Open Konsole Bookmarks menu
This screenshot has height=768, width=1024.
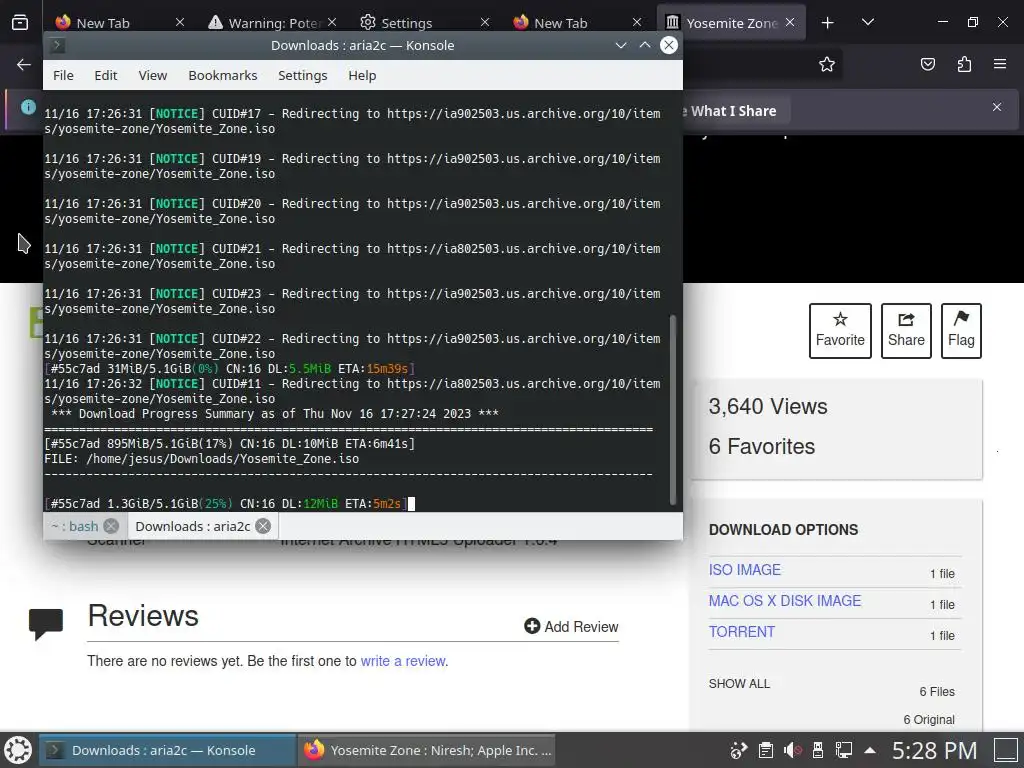coord(223,75)
